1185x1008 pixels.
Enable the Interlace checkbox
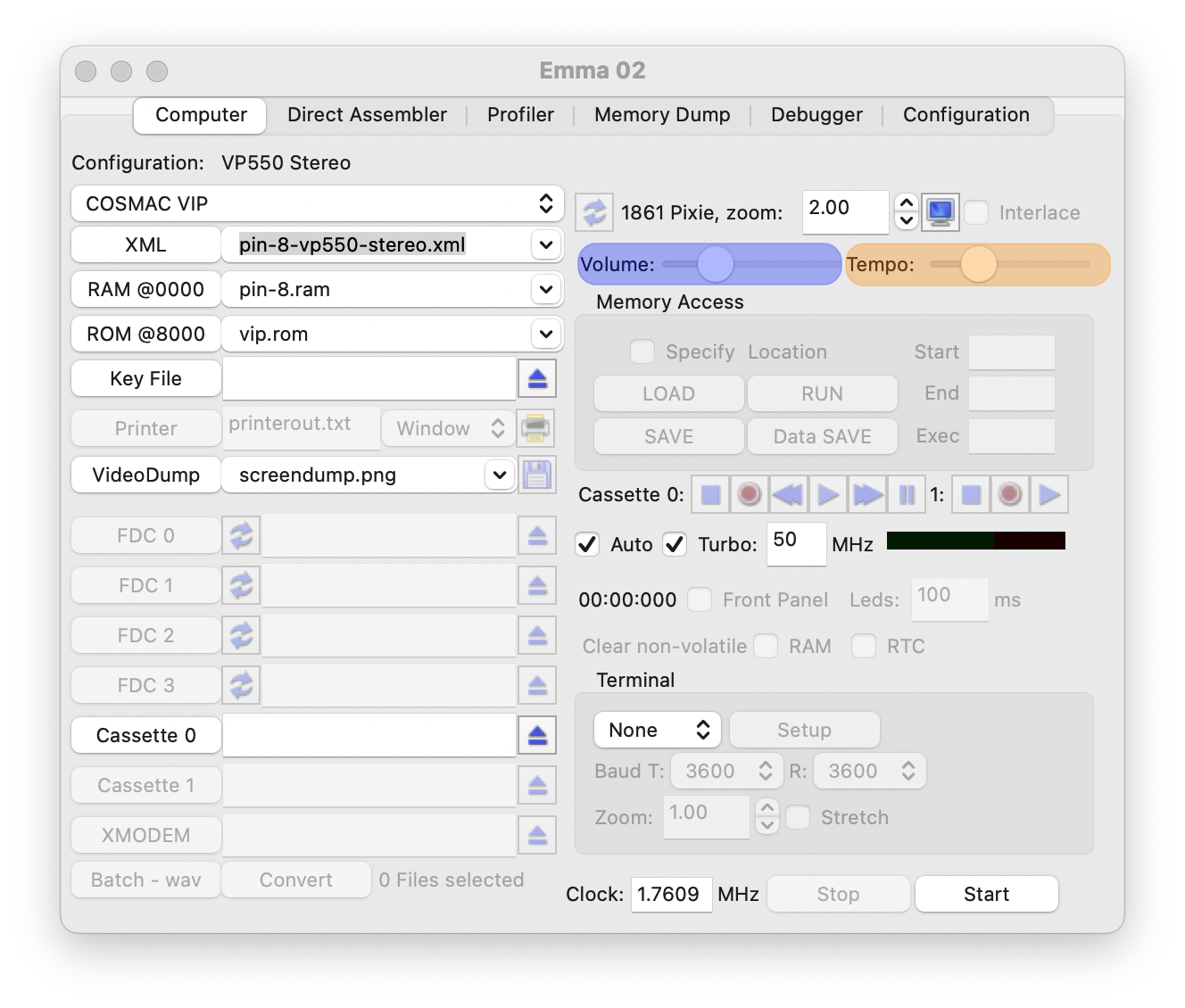point(977,212)
